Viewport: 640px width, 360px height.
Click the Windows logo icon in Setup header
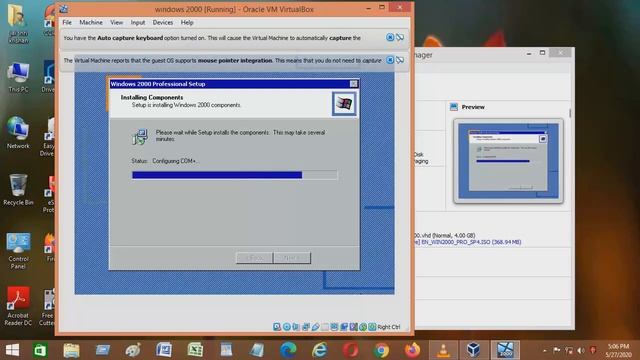point(344,103)
